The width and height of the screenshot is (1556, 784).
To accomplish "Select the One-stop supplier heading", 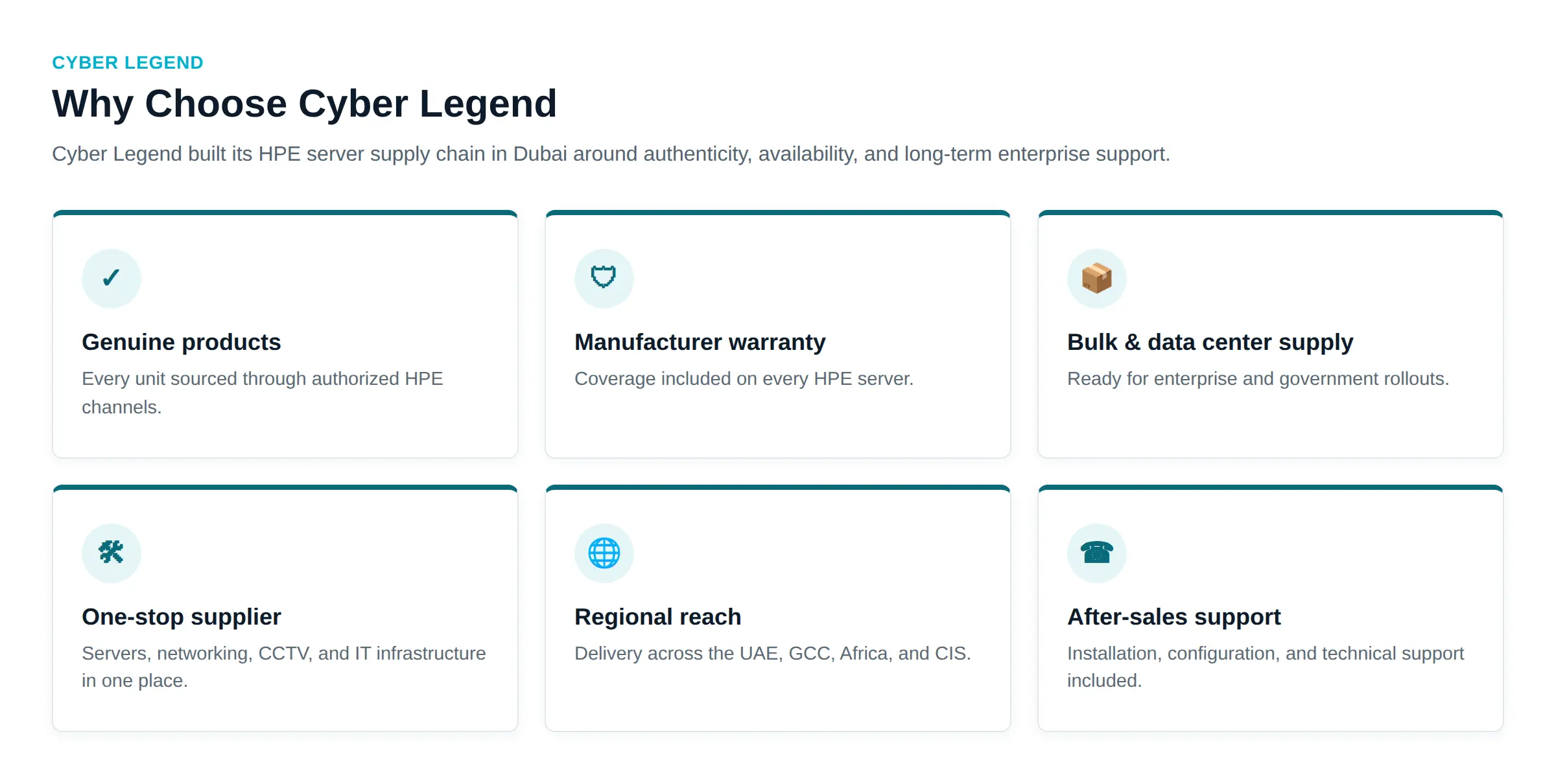I will tap(182, 617).
